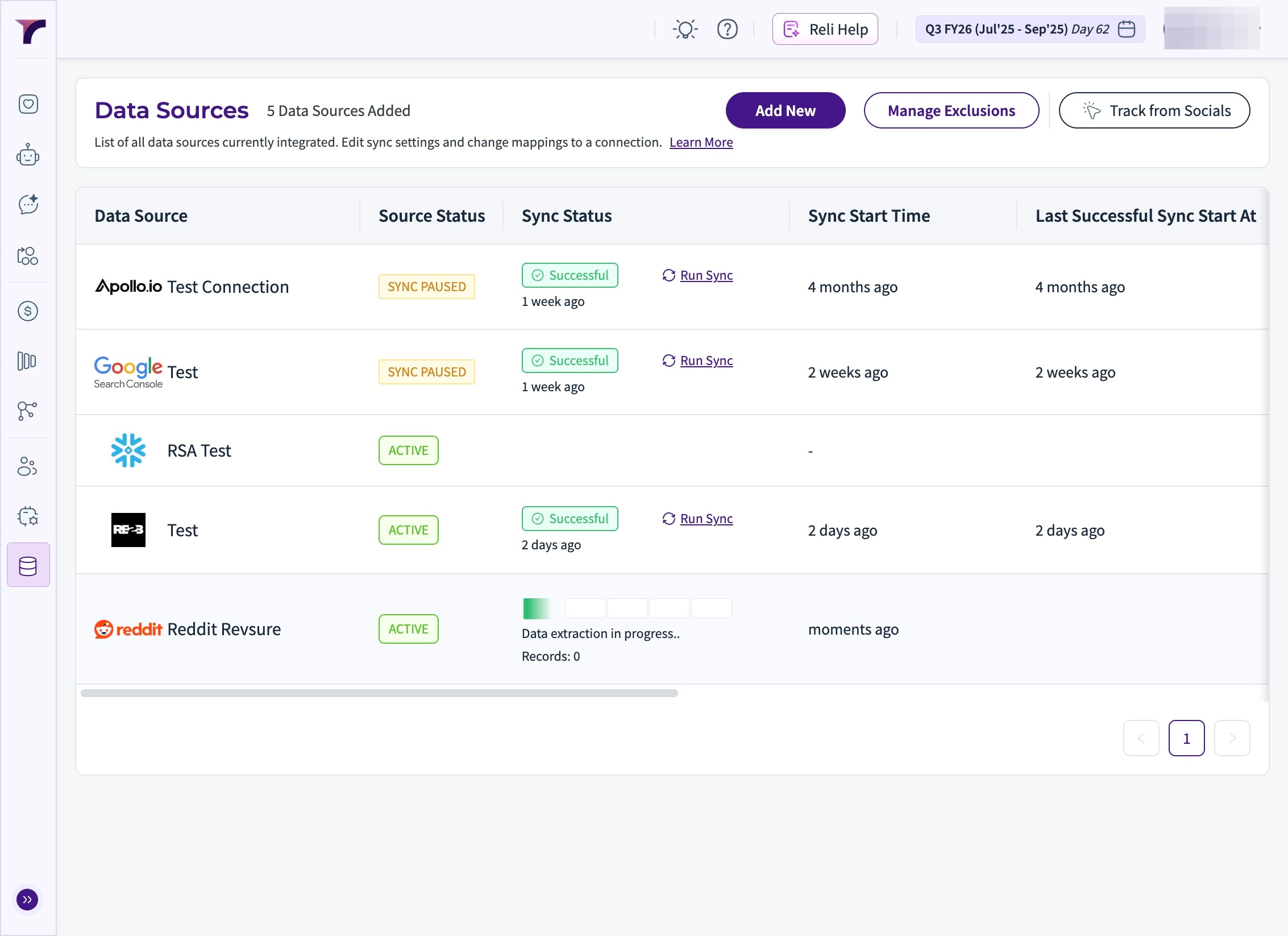Open the help question mark icon
The image size is (1288, 936).
(x=727, y=29)
